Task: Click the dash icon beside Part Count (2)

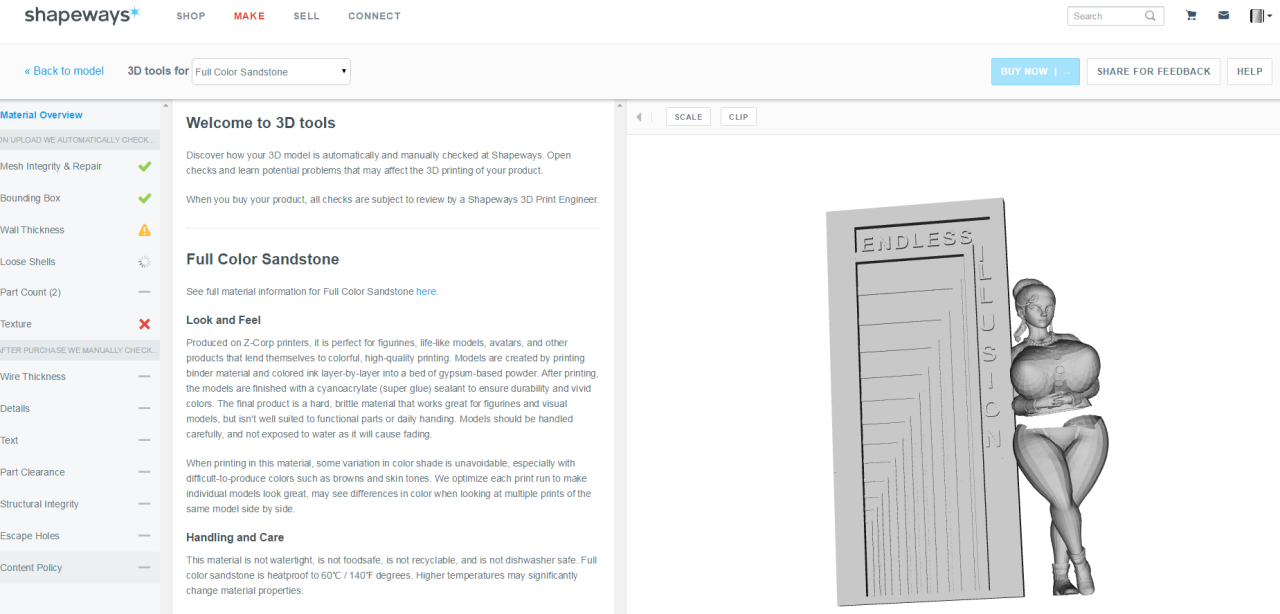Action: click(x=144, y=292)
